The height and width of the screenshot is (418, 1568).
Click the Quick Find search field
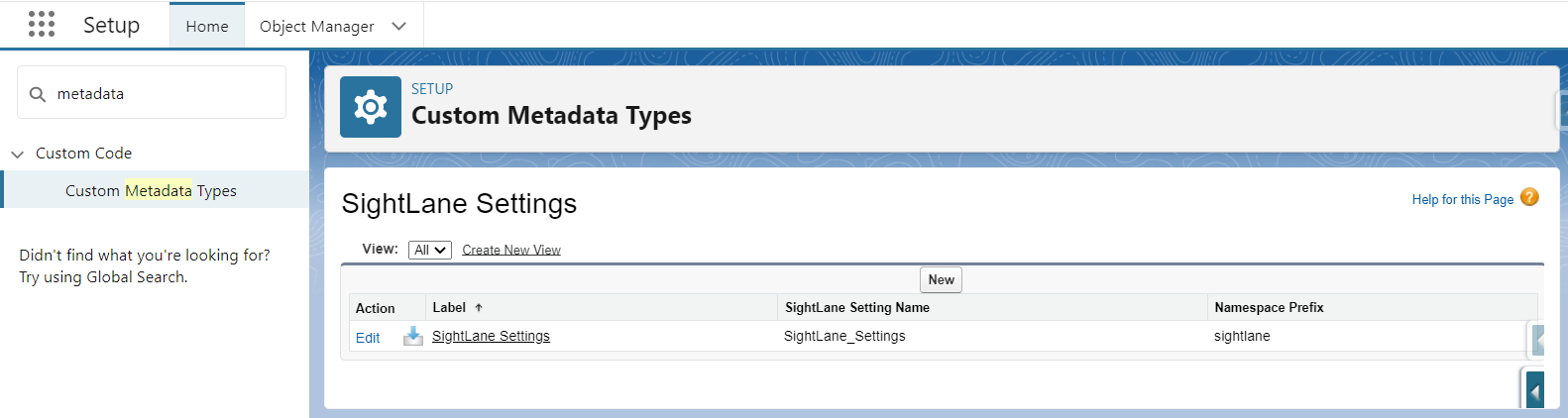point(152,93)
